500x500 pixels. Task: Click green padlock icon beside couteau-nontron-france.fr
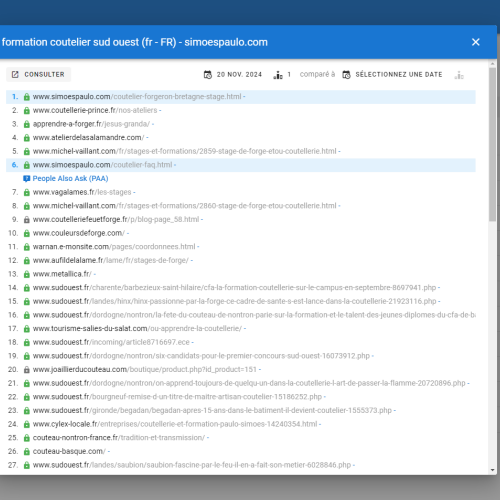(x=27, y=438)
